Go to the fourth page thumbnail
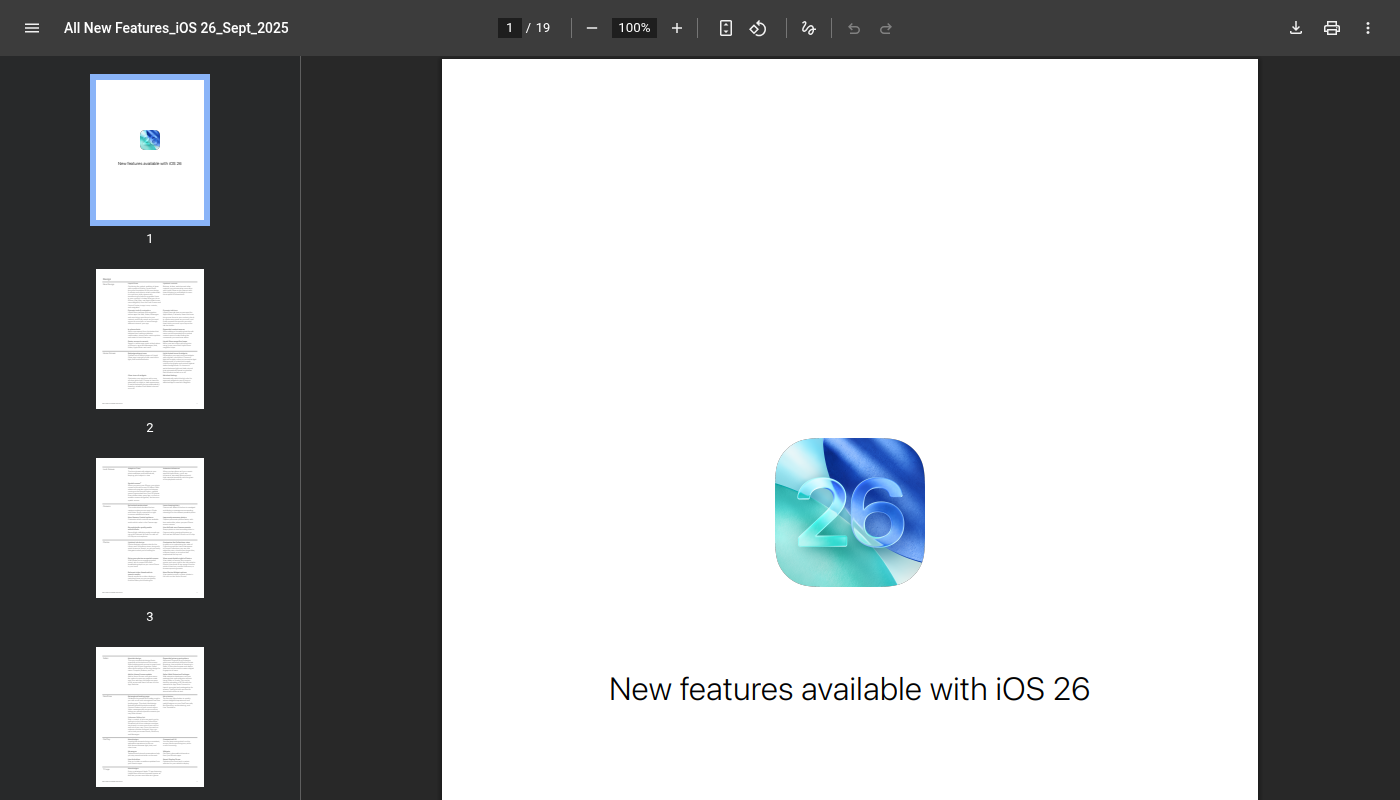The height and width of the screenshot is (800, 1400). pyautogui.click(x=150, y=716)
